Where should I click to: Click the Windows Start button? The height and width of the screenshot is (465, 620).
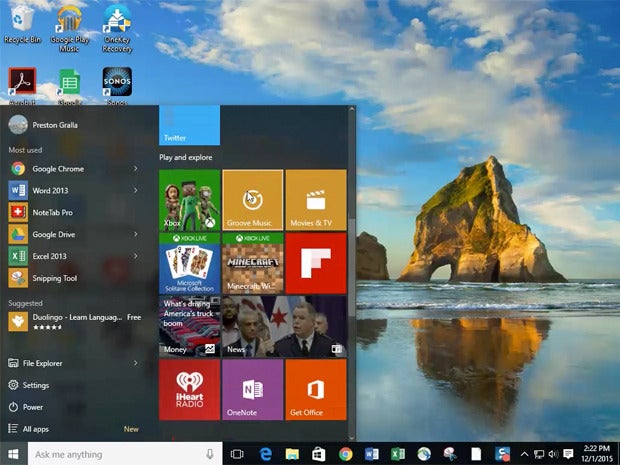tap(13, 454)
